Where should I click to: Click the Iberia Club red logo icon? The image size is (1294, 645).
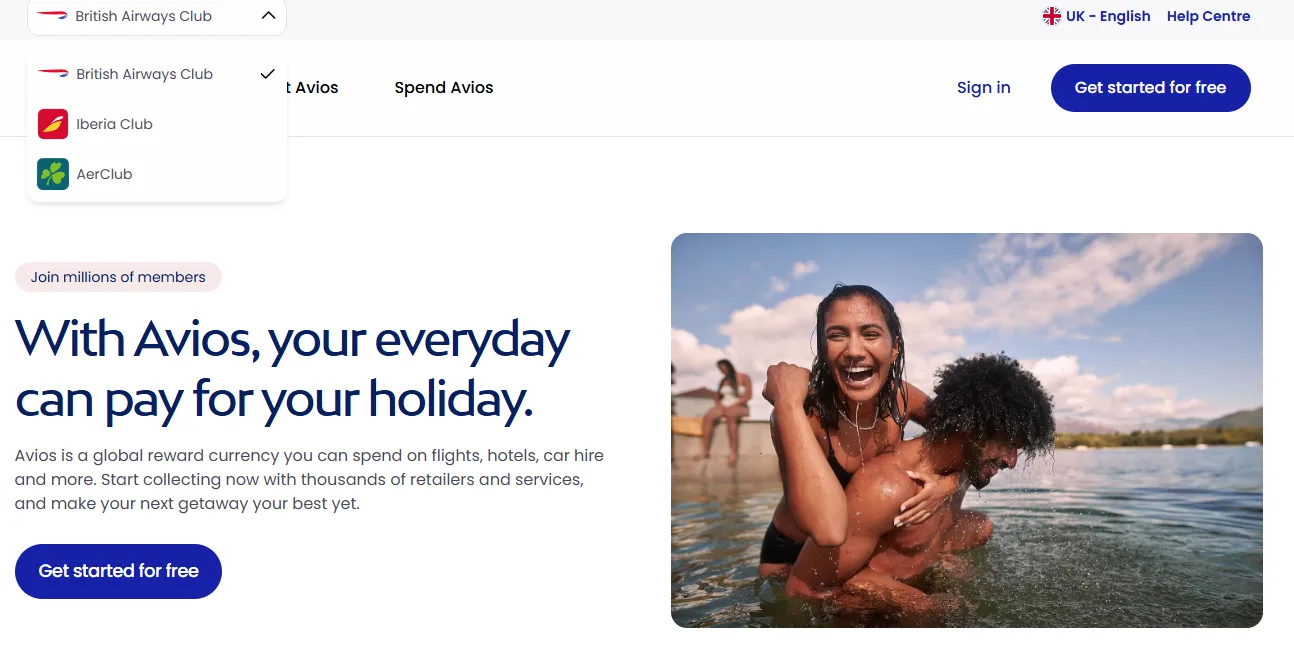pyautogui.click(x=53, y=124)
